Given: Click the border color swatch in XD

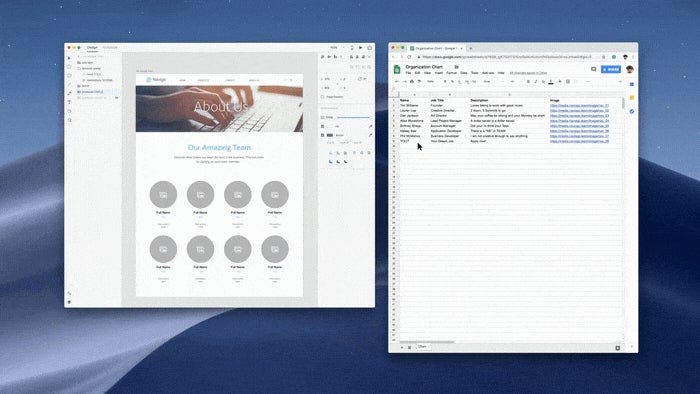Looking at the screenshot, I should pos(330,135).
